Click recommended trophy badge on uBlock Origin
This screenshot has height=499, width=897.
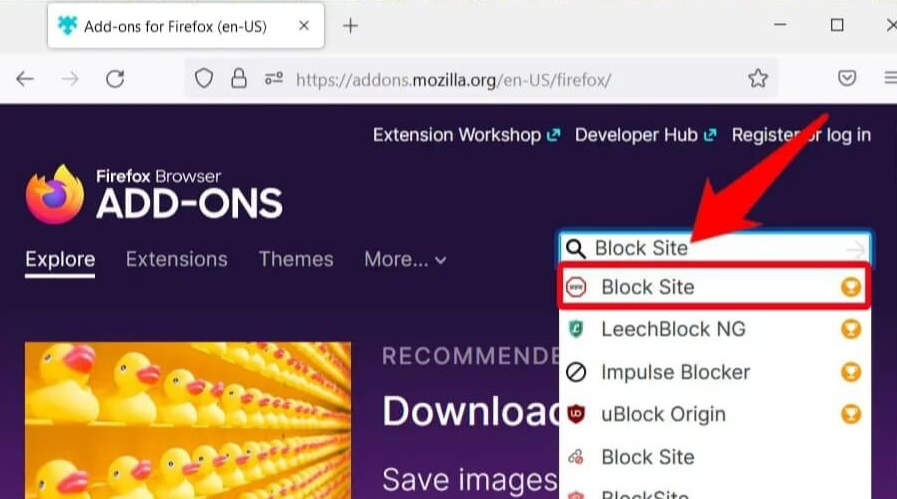[x=851, y=414]
